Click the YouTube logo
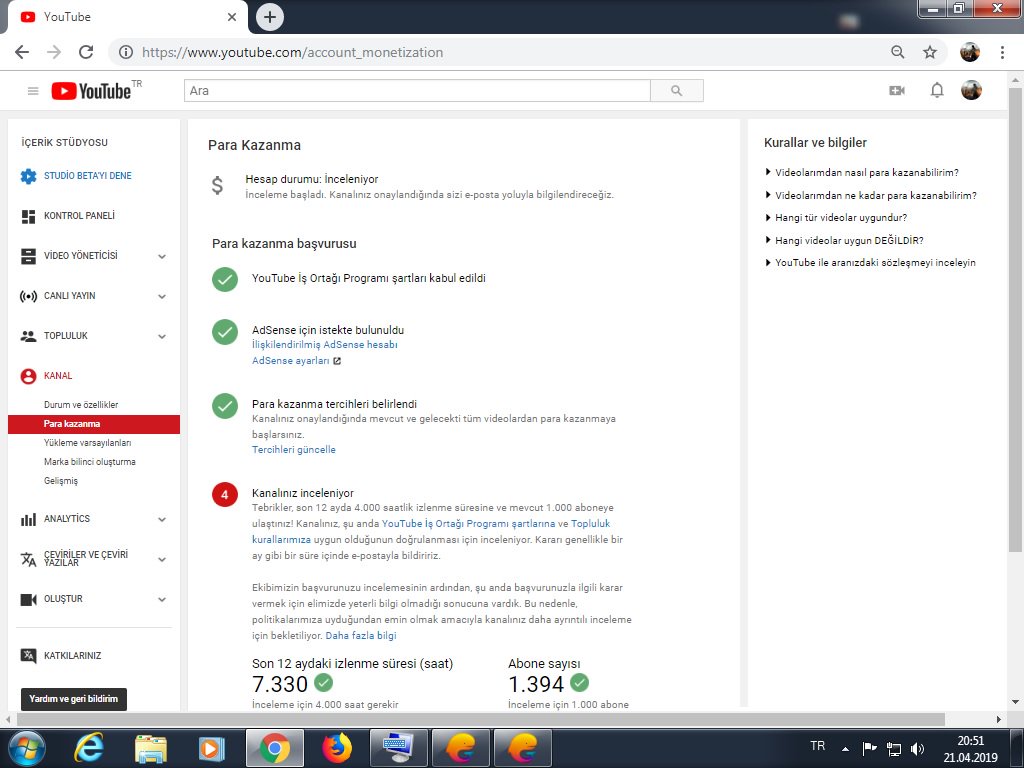Image resolution: width=1024 pixels, height=768 pixels. click(x=92, y=90)
